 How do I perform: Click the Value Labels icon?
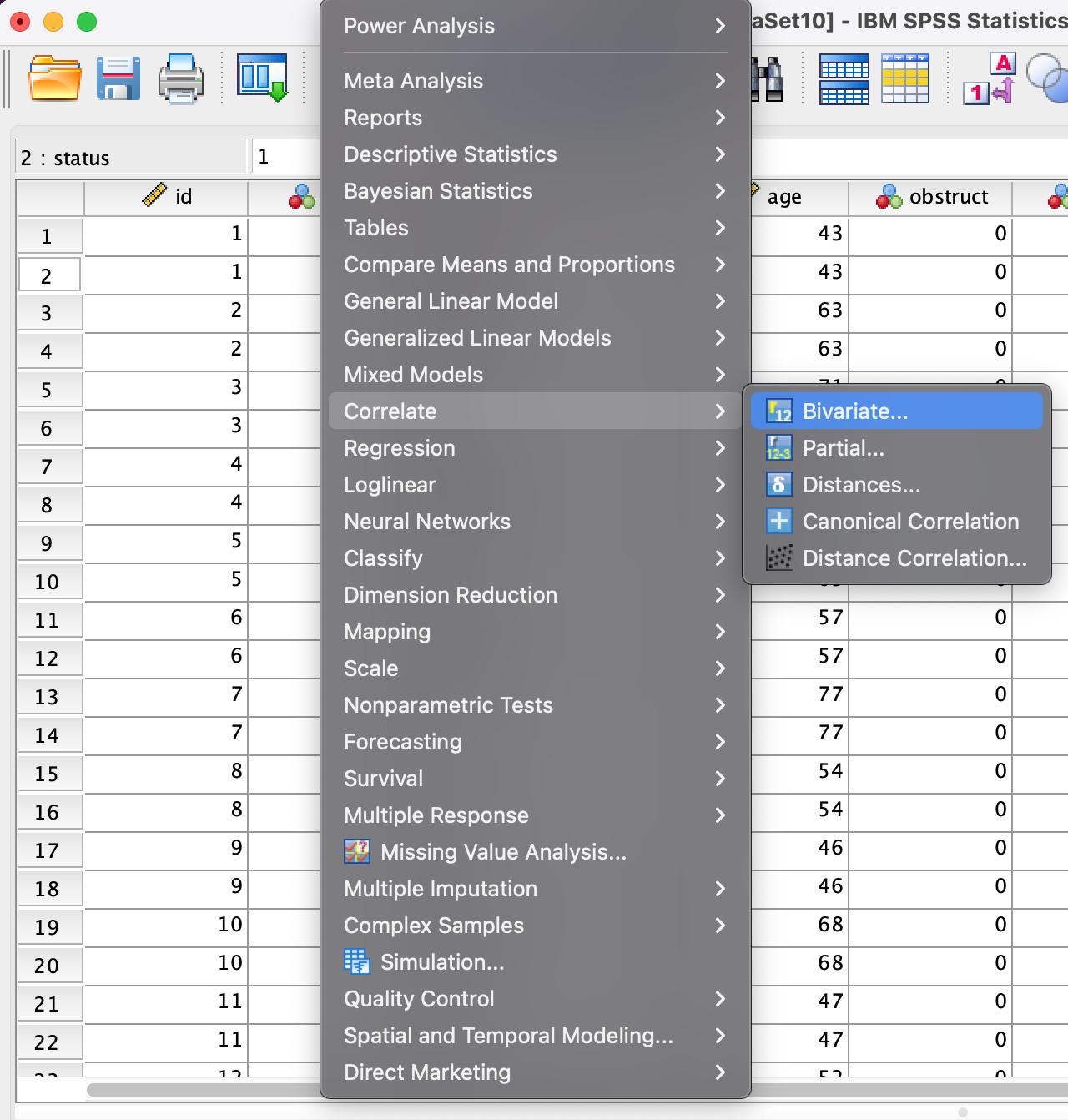pyautogui.click(x=989, y=79)
